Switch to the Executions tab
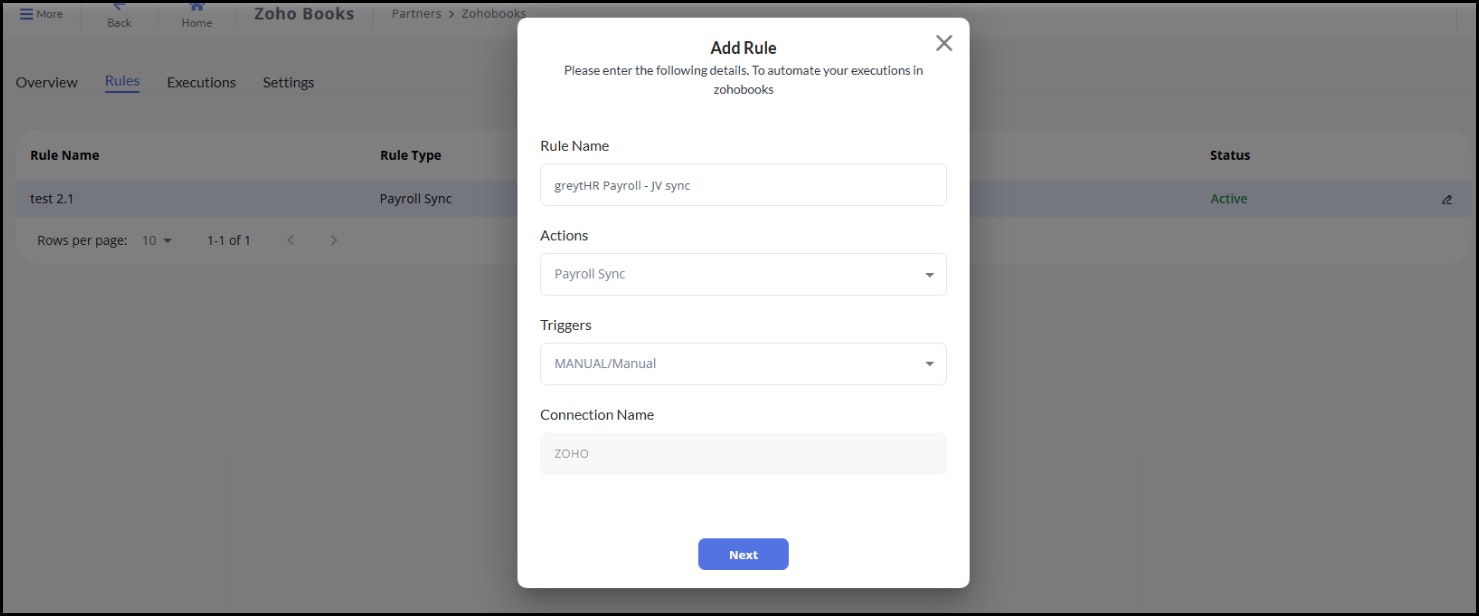Screen dimensions: 1479x616 (x=201, y=82)
